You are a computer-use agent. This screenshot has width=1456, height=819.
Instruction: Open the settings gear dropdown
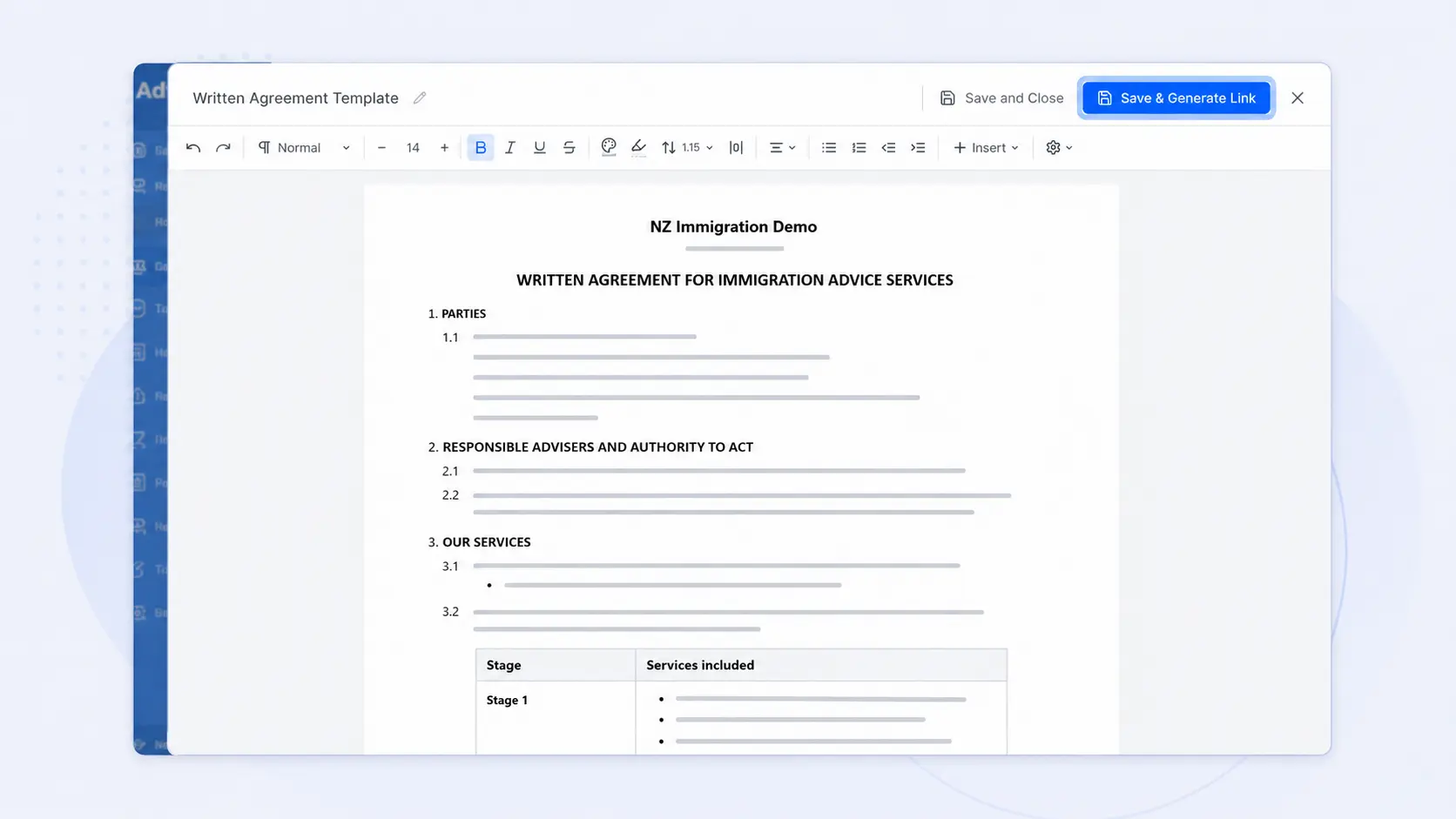(1059, 148)
